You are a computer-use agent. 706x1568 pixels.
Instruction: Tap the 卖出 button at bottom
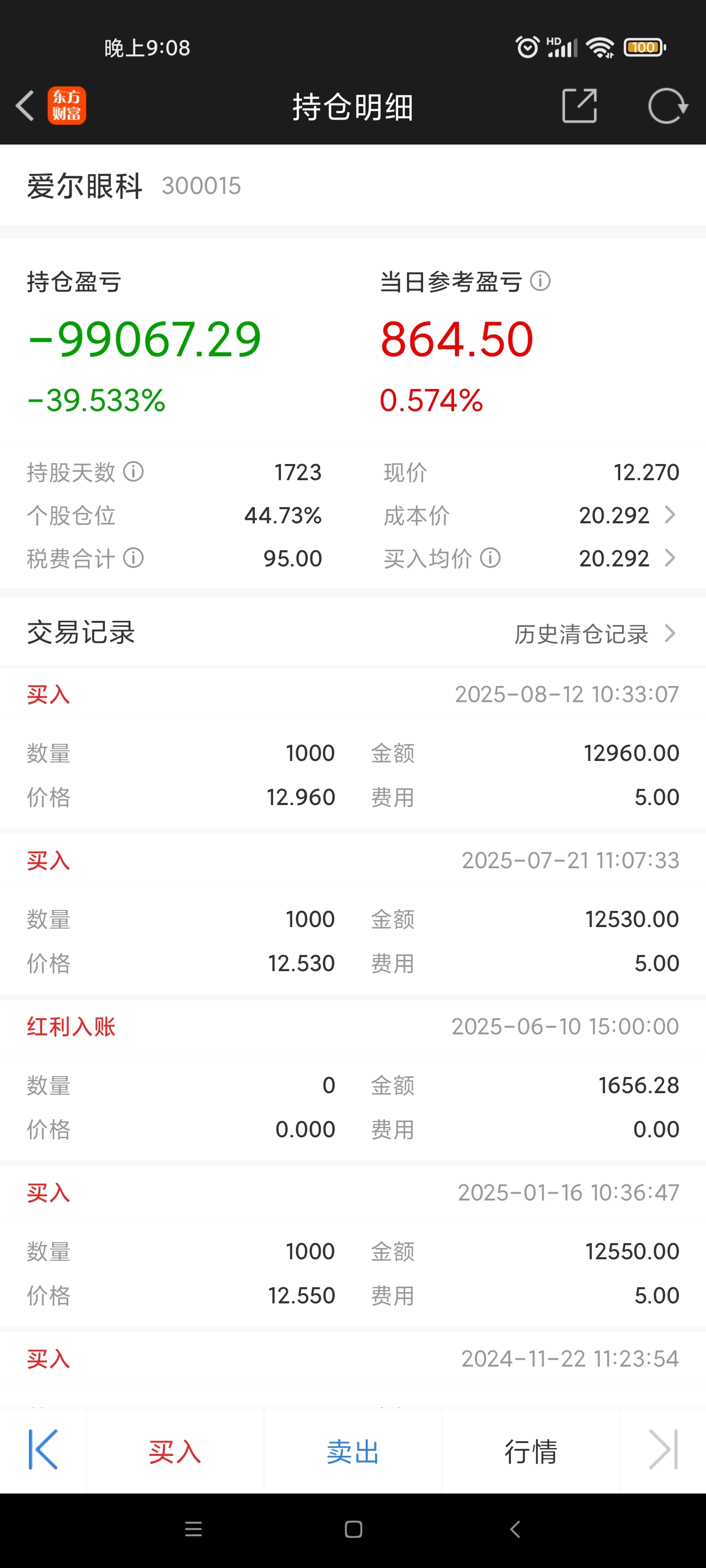click(353, 1451)
